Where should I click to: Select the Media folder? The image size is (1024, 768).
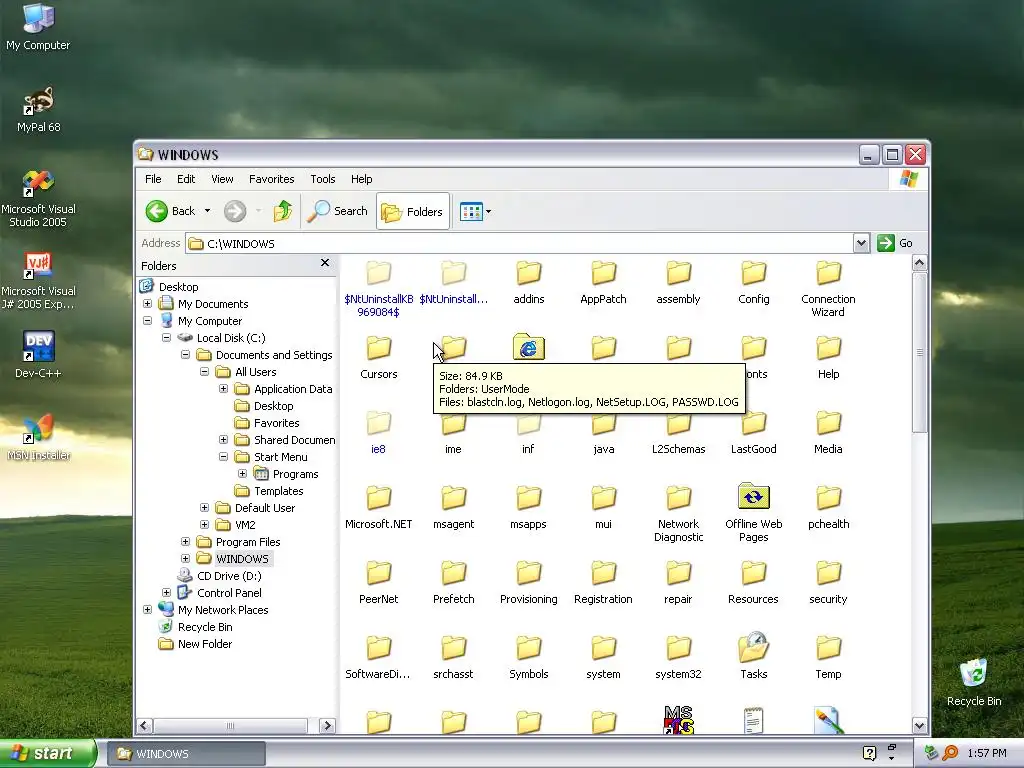(x=828, y=433)
